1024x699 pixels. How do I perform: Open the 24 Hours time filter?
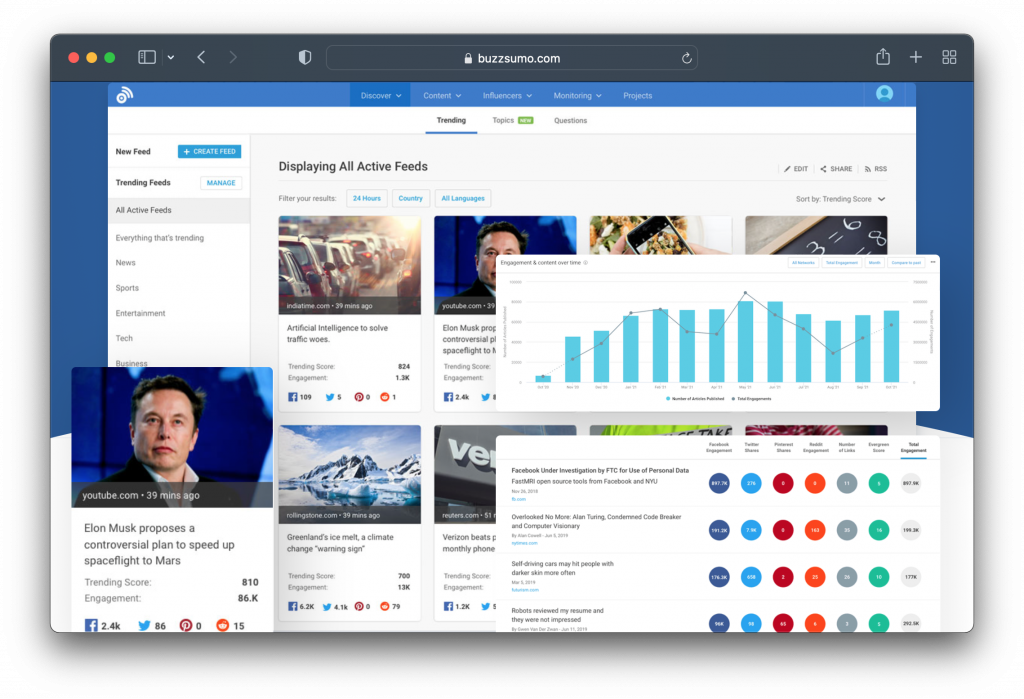point(366,198)
